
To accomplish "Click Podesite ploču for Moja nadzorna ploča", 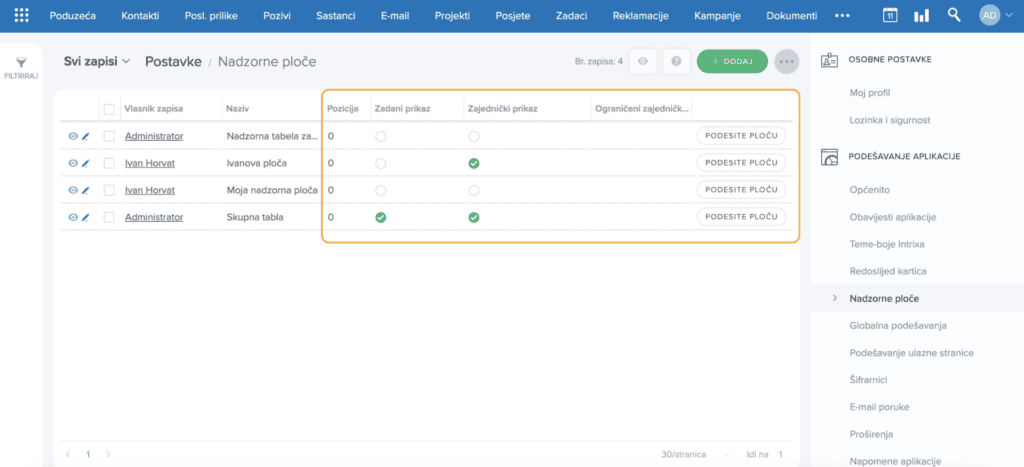I will tap(741, 190).
